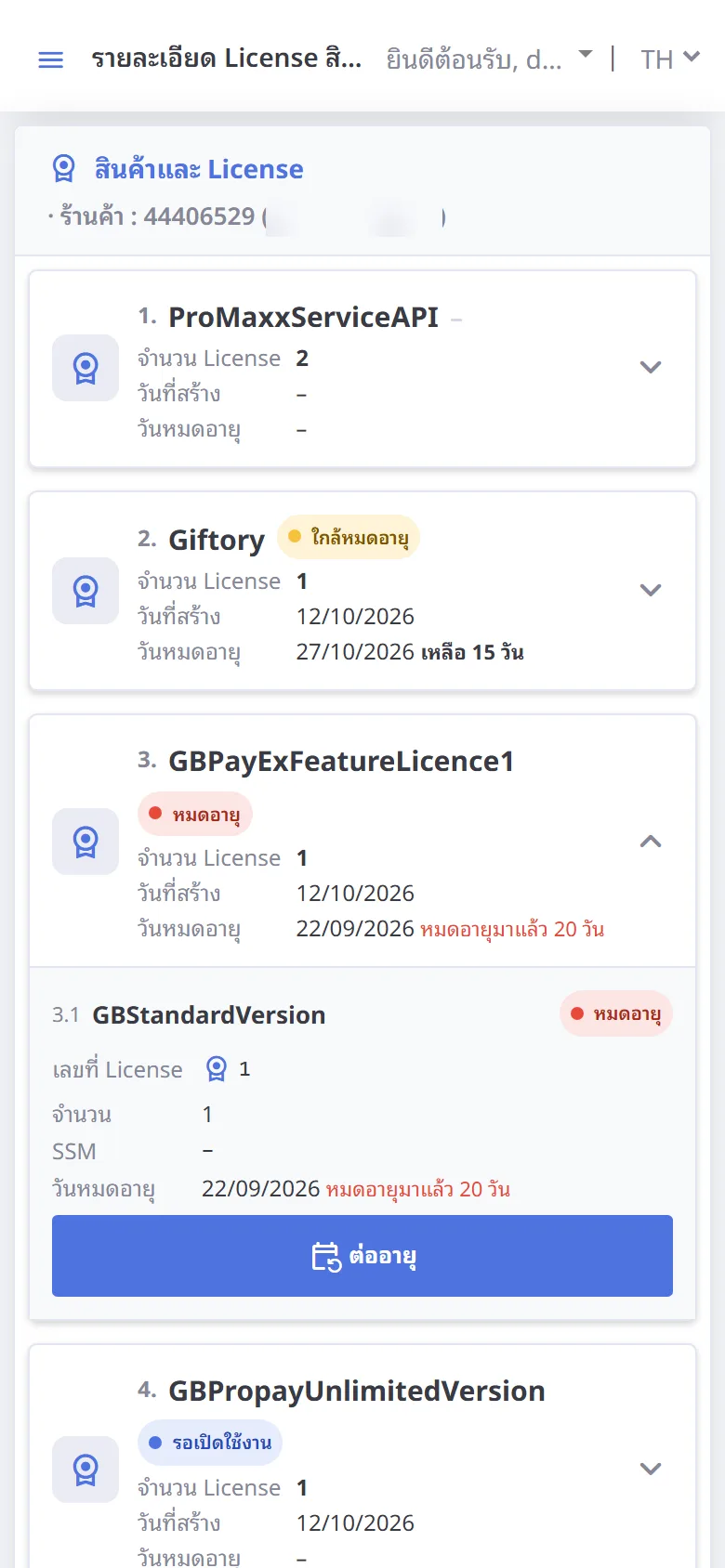Image resolution: width=725 pixels, height=1568 pixels.
Task: Click the shop number 44406529
Action: pyautogui.click(x=199, y=216)
